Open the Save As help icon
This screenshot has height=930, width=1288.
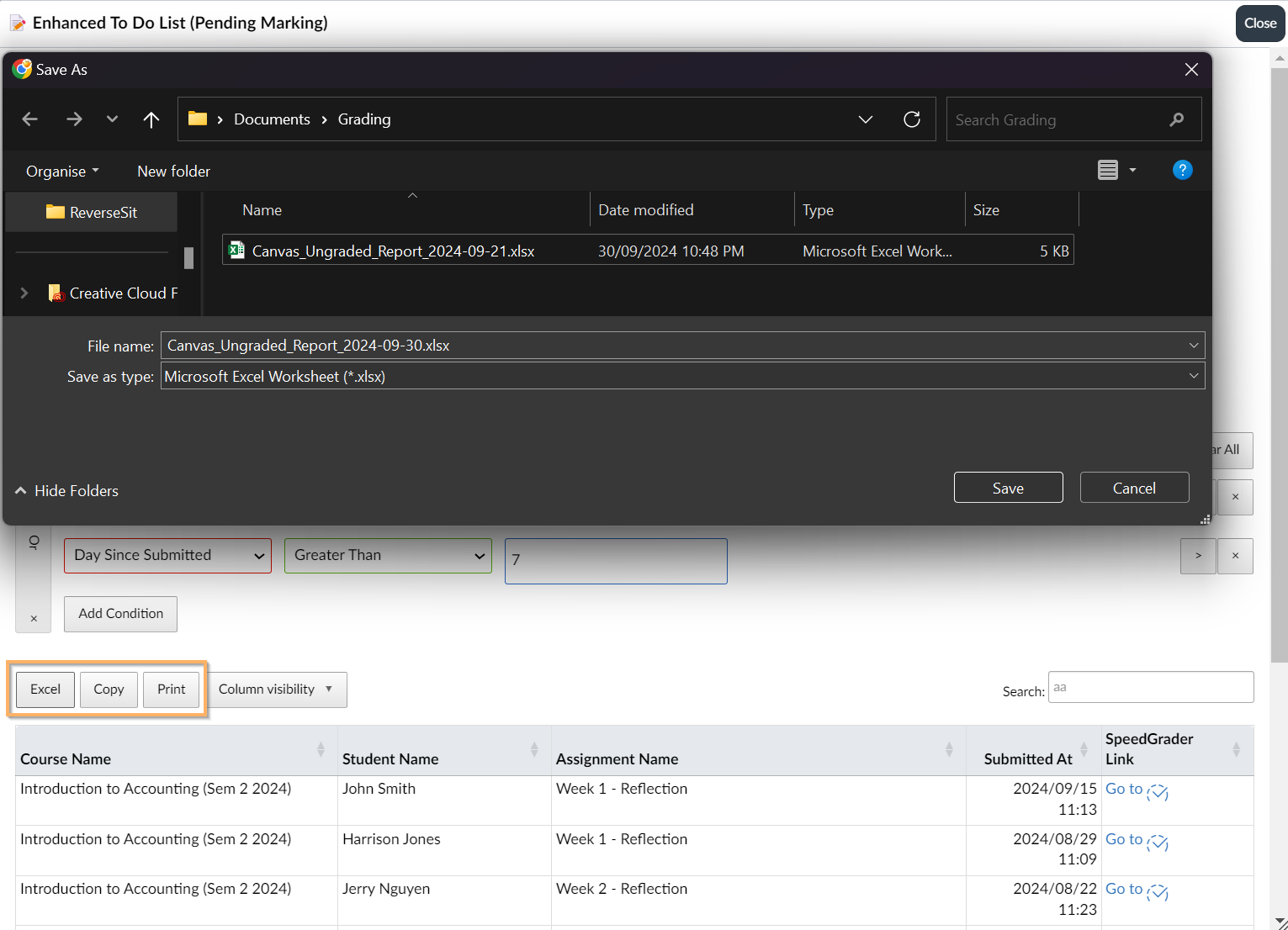pos(1182,171)
